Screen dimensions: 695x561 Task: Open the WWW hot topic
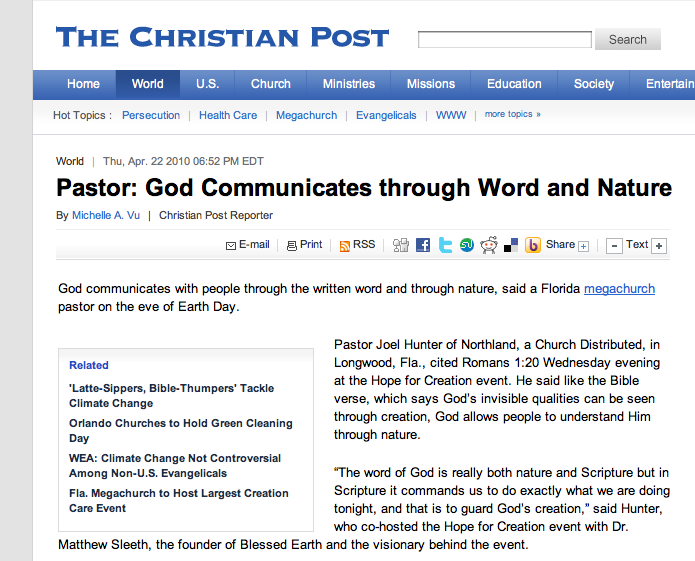click(451, 115)
